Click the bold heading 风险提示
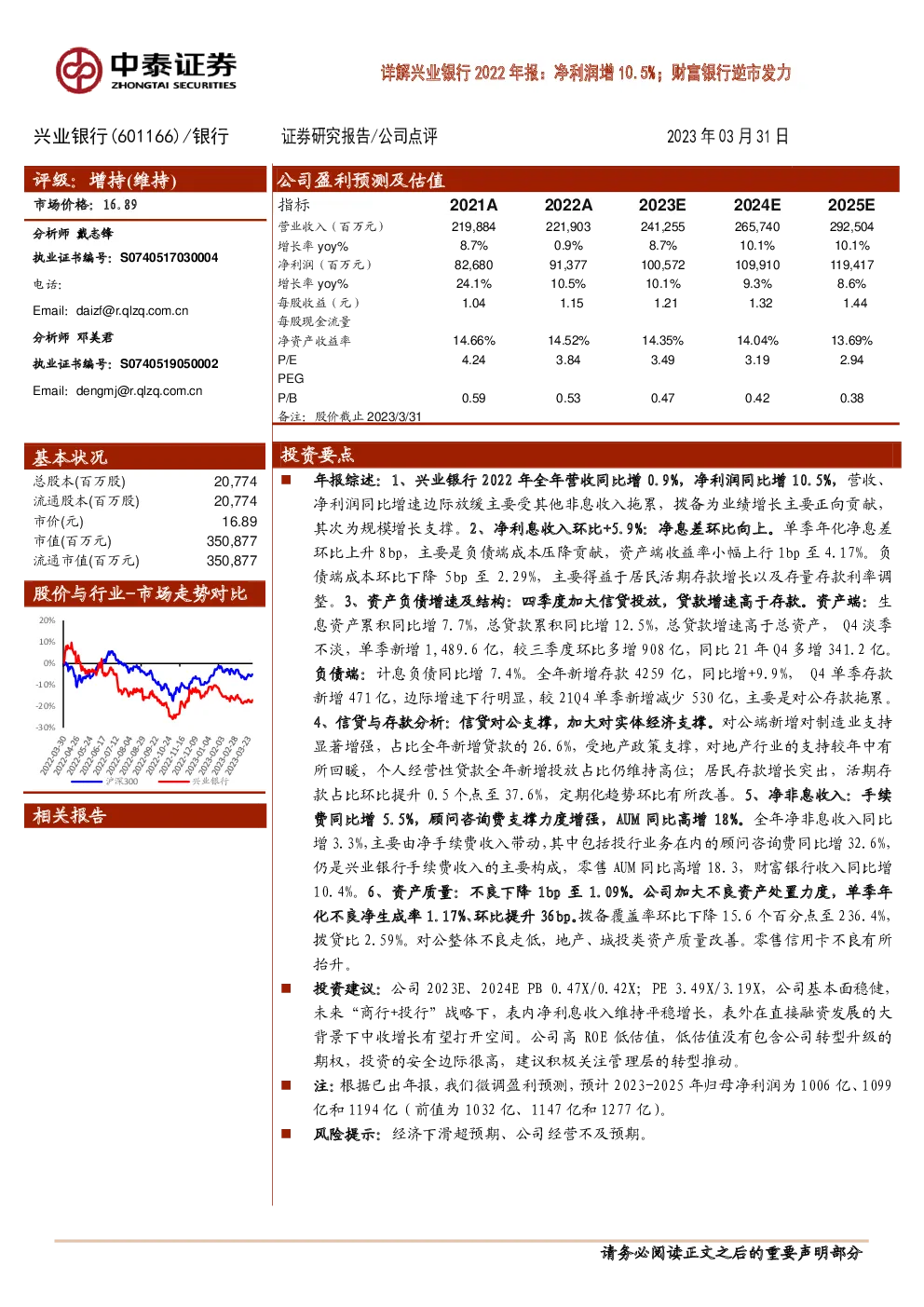924x1307 pixels. (x=346, y=1134)
